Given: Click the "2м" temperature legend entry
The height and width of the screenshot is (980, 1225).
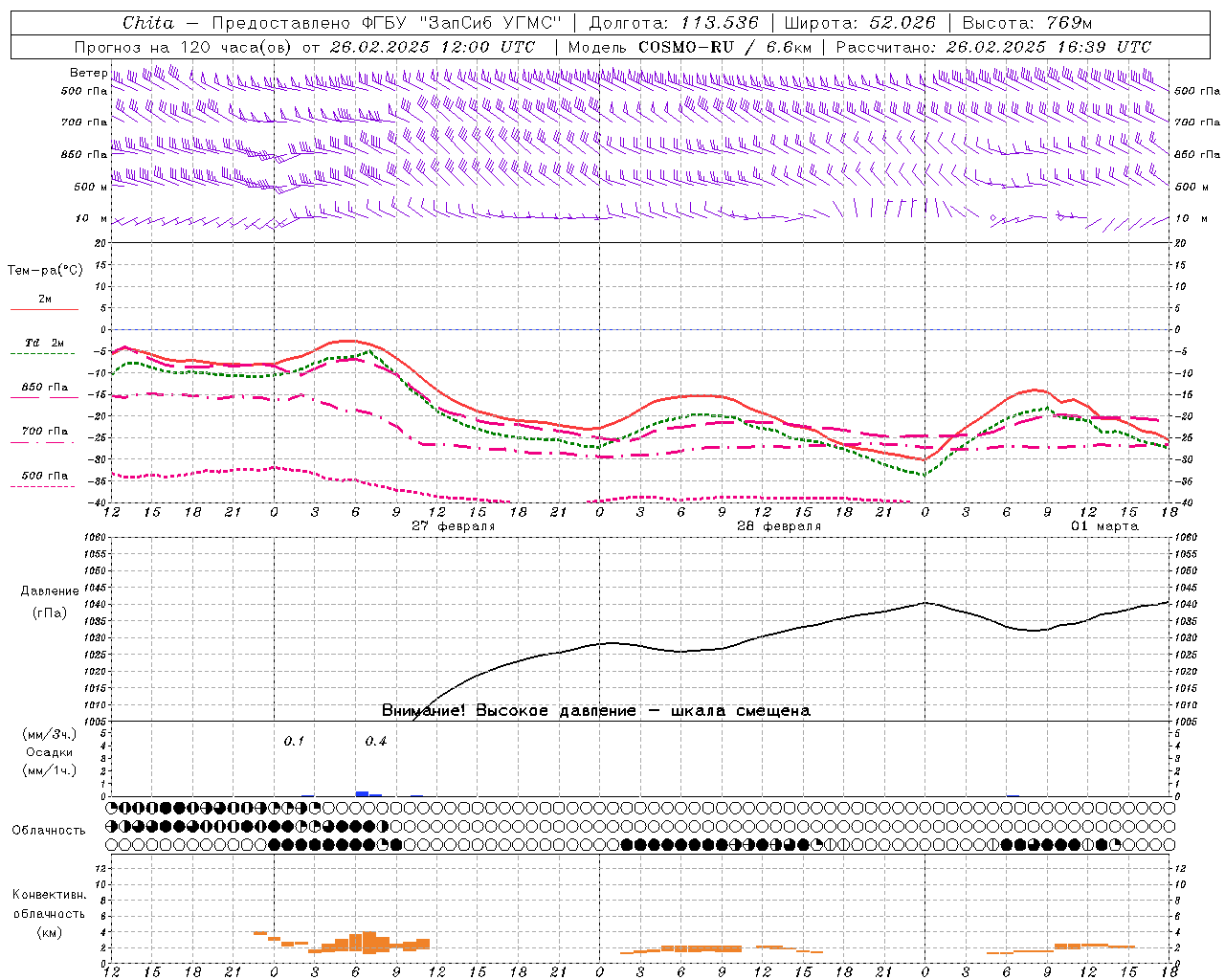Looking at the screenshot, I should (45, 300).
